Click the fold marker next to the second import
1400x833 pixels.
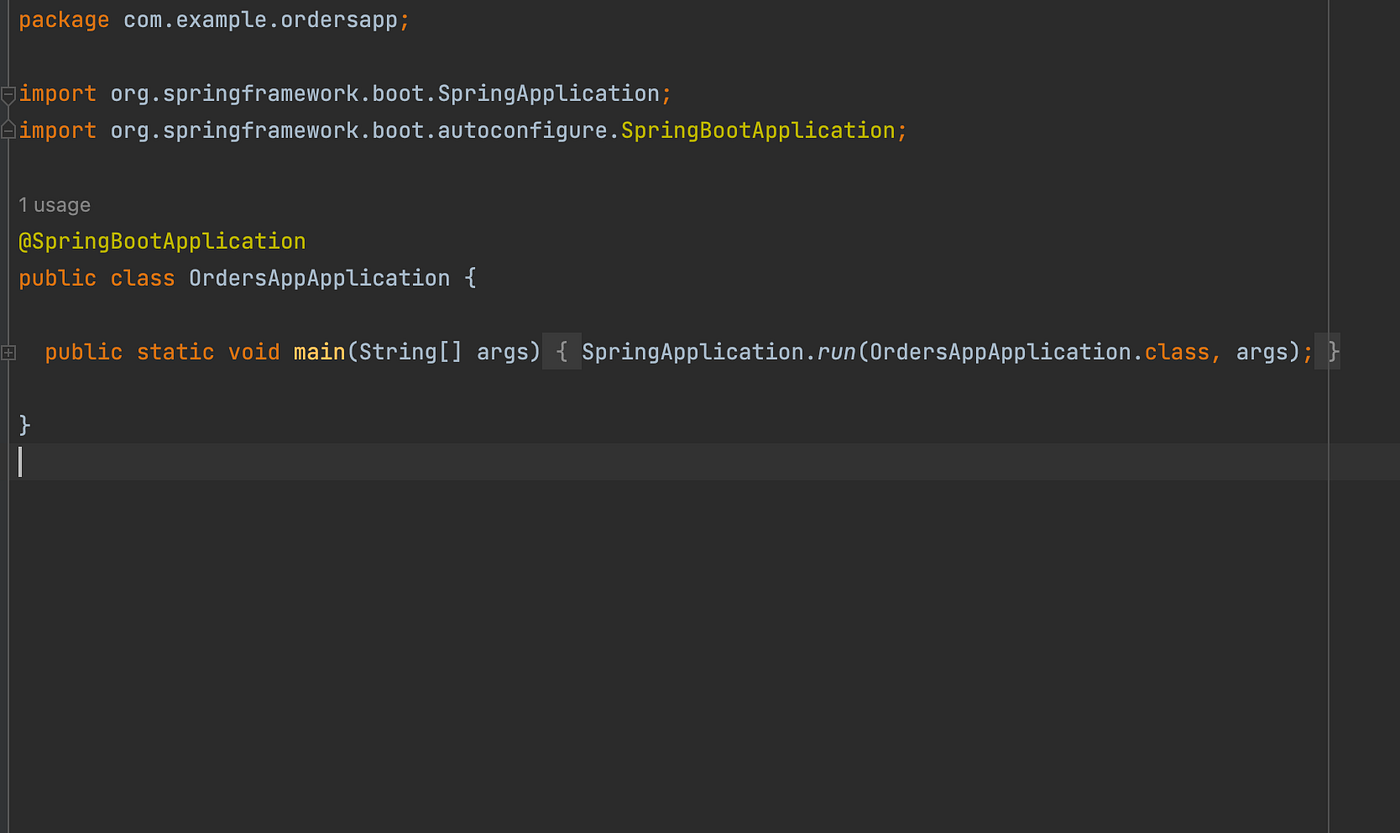point(7,129)
